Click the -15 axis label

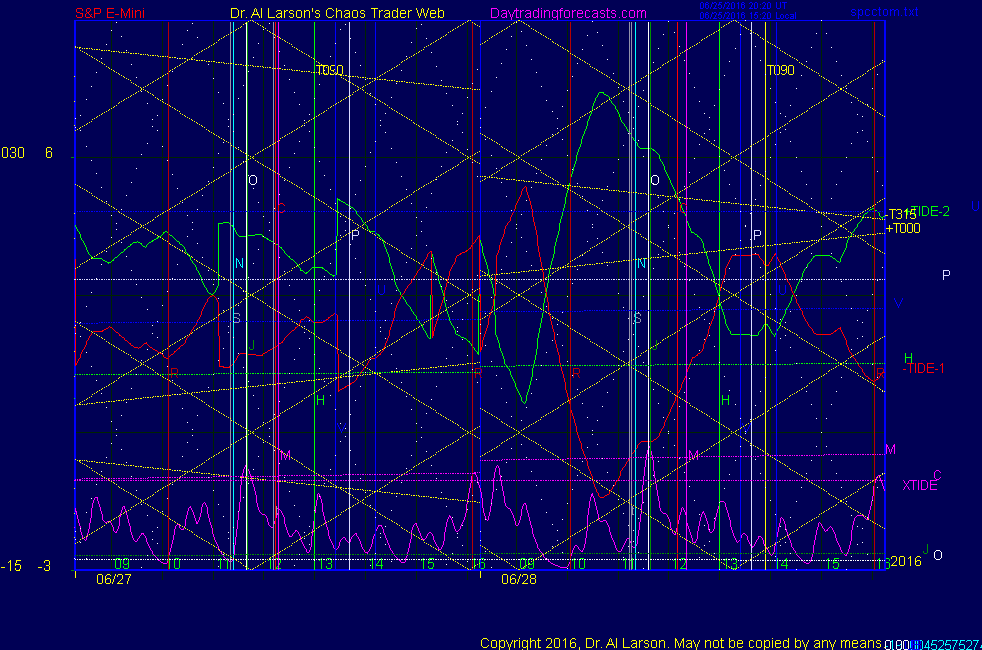pyautogui.click(x=11, y=566)
